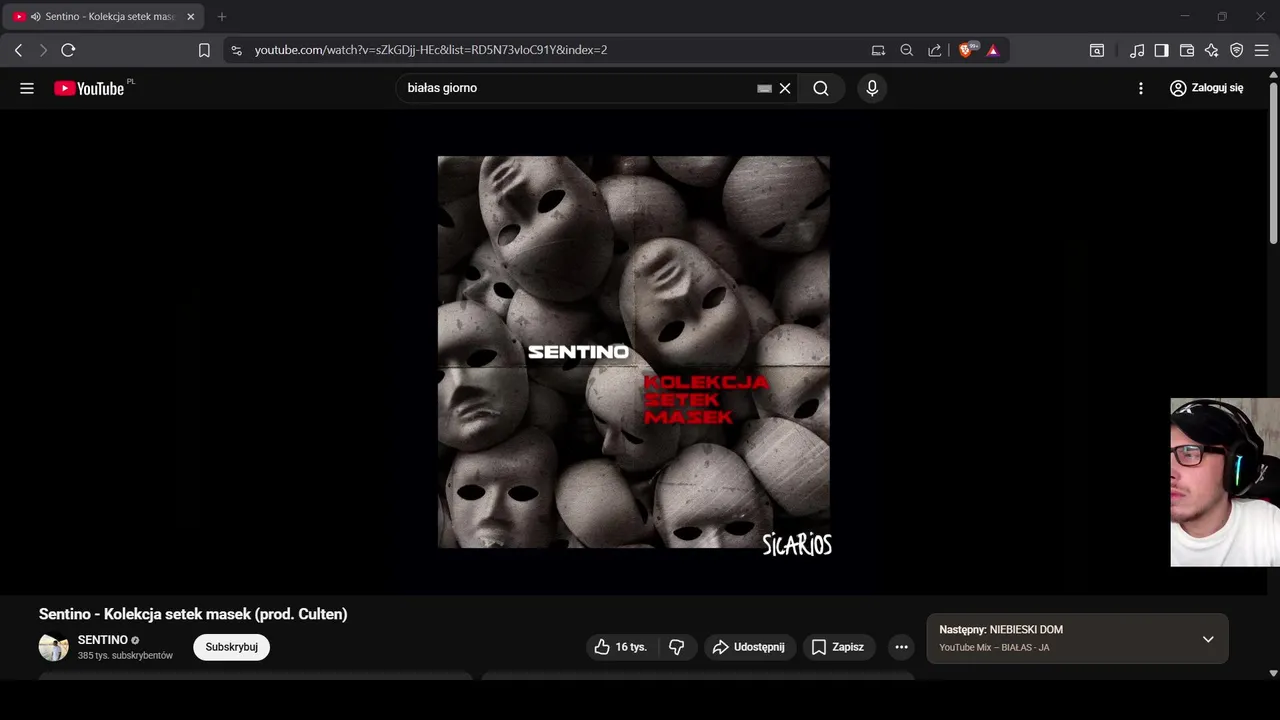Click the 'Zaloguj się' sign-in button
1280x720 pixels.
pos(1207,88)
